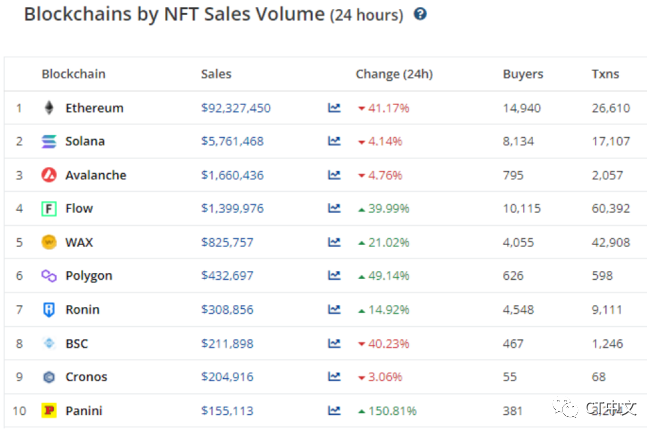Open the Ethereum row chart icon
The image size is (657, 436).
coord(334,108)
